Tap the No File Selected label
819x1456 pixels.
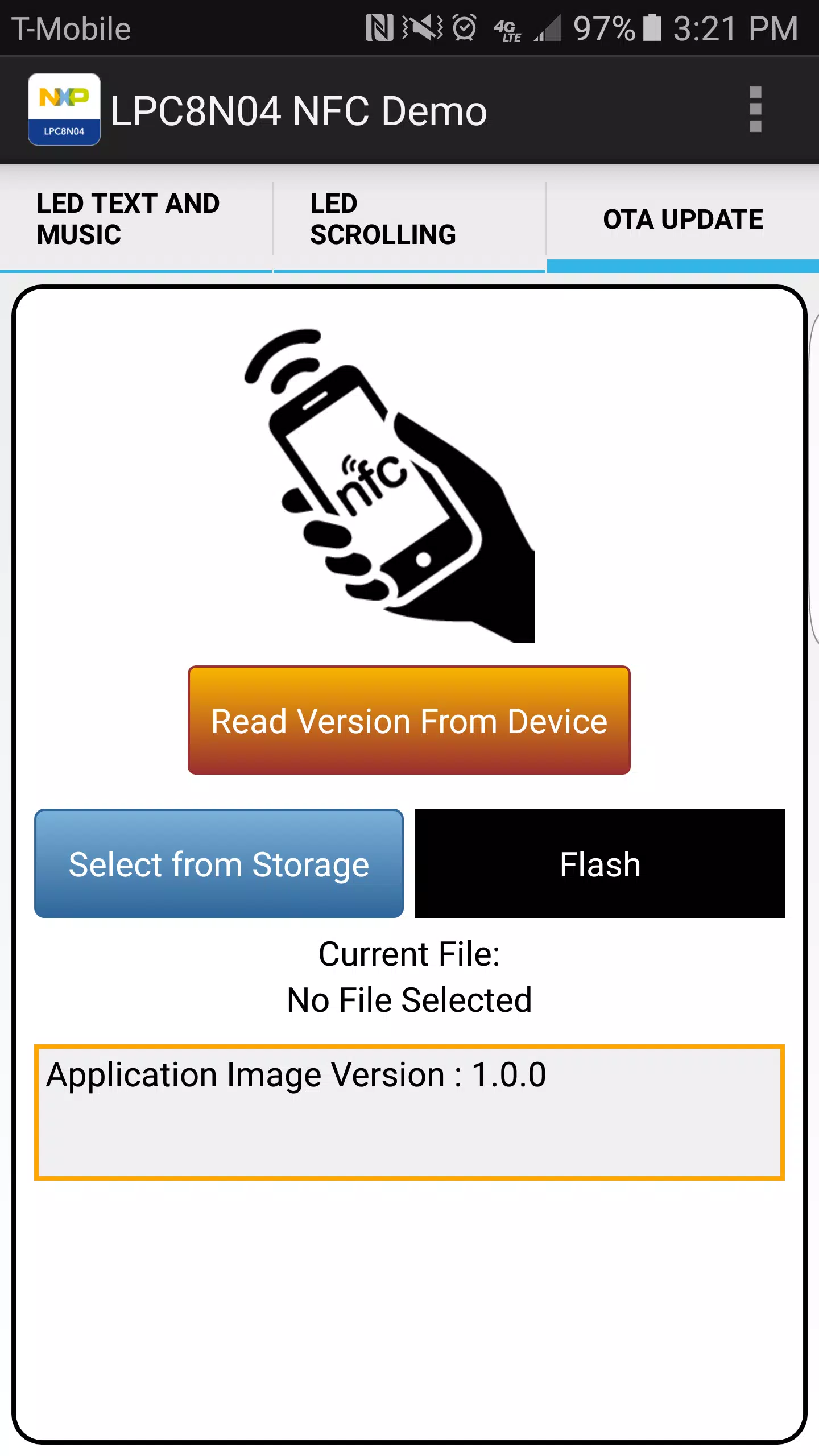(x=409, y=1000)
